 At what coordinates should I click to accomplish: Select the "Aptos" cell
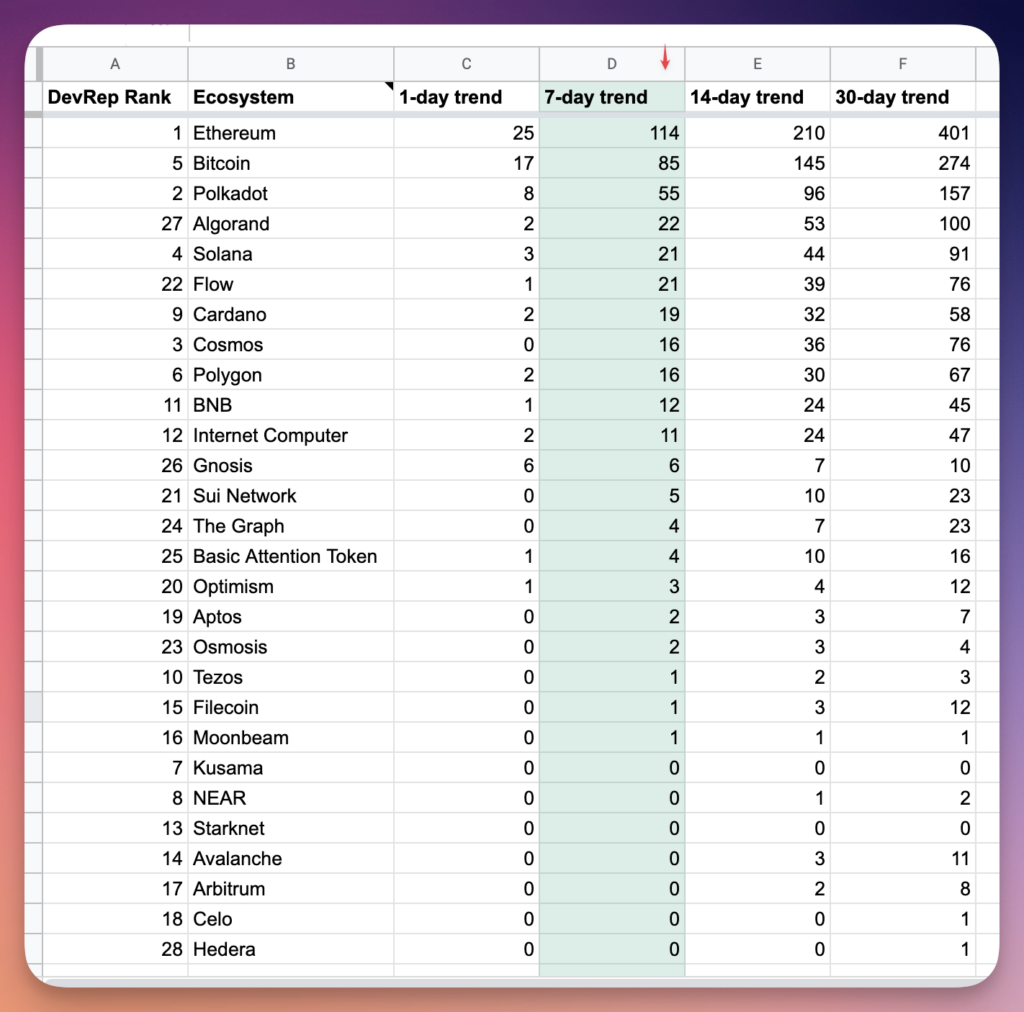(291, 617)
